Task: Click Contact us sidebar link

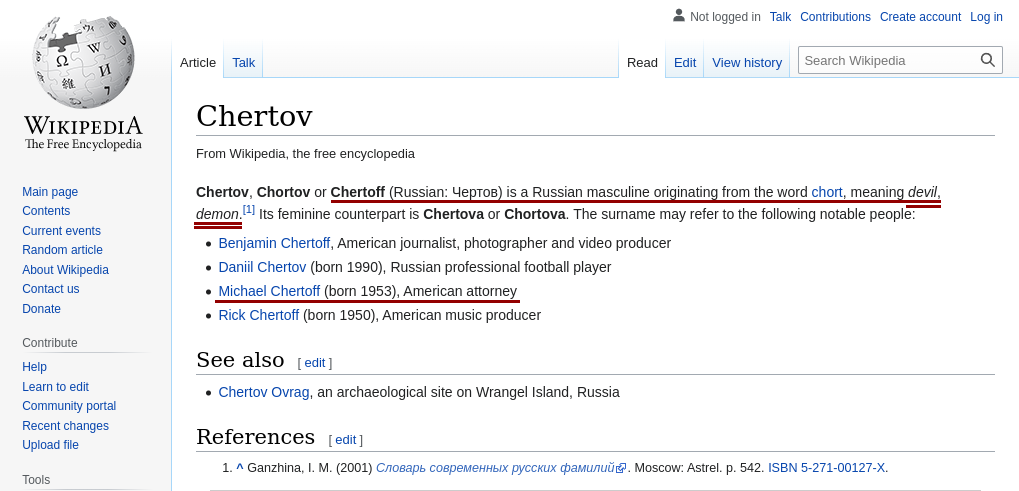Action: [x=51, y=289]
